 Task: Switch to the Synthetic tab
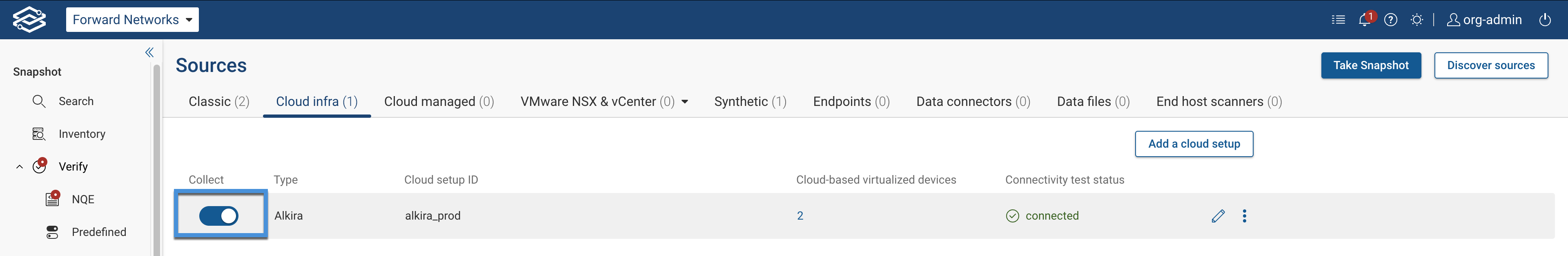(x=750, y=102)
